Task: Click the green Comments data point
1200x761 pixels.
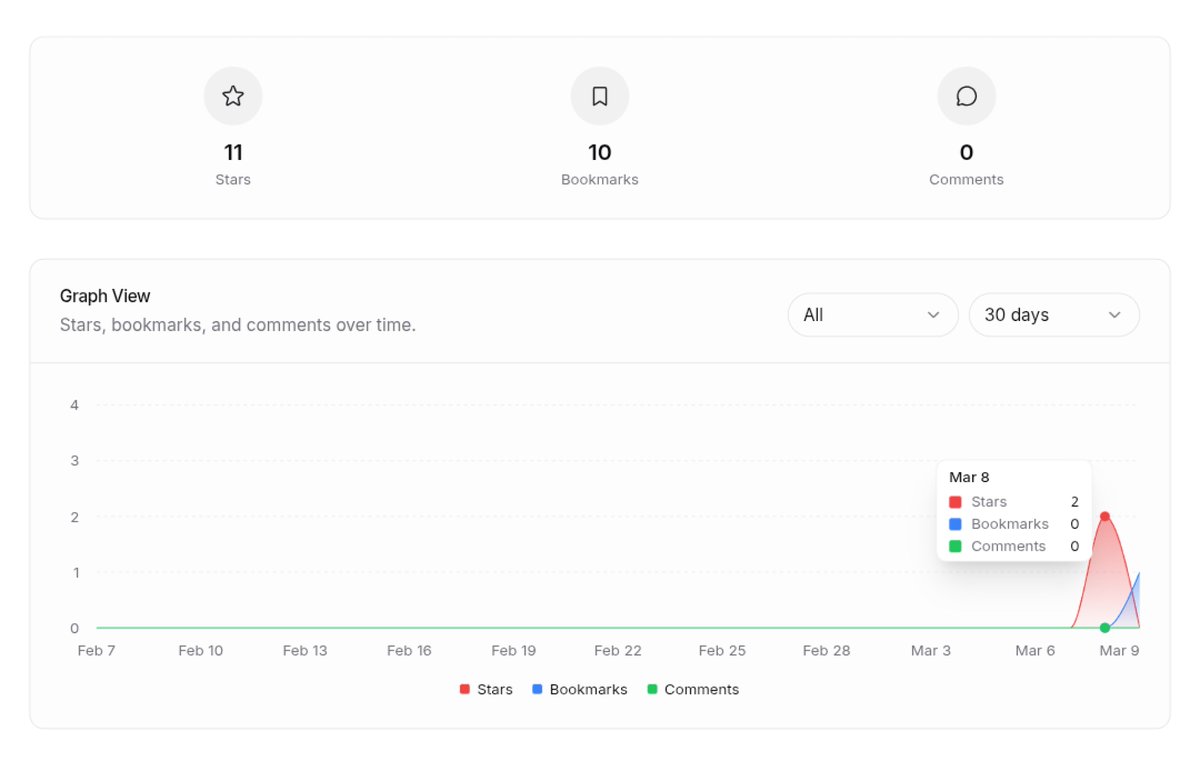Action: 1105,628
